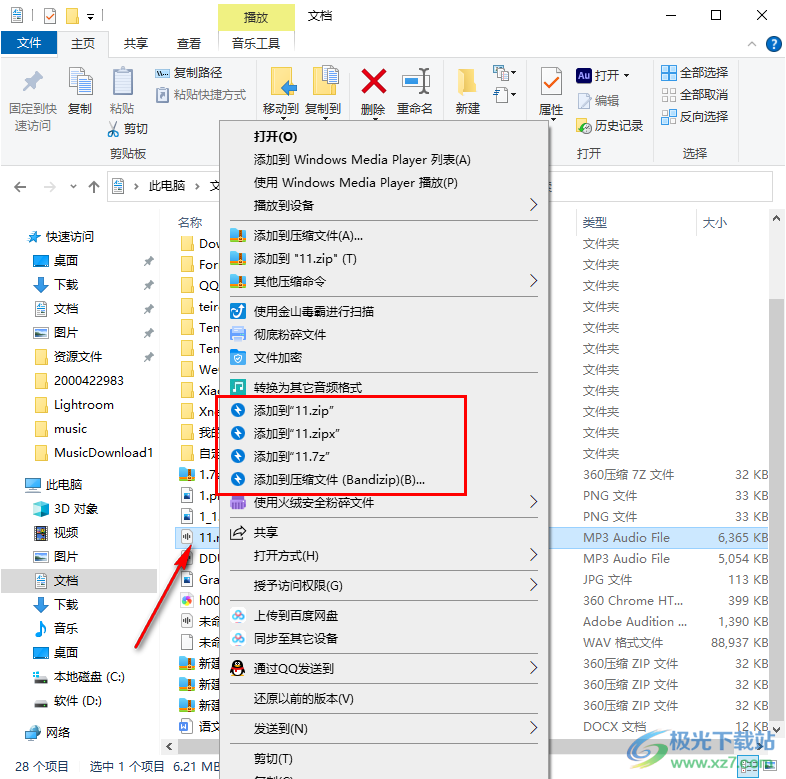Switch to the 查看 (View) tab

[x=188, y=44]
